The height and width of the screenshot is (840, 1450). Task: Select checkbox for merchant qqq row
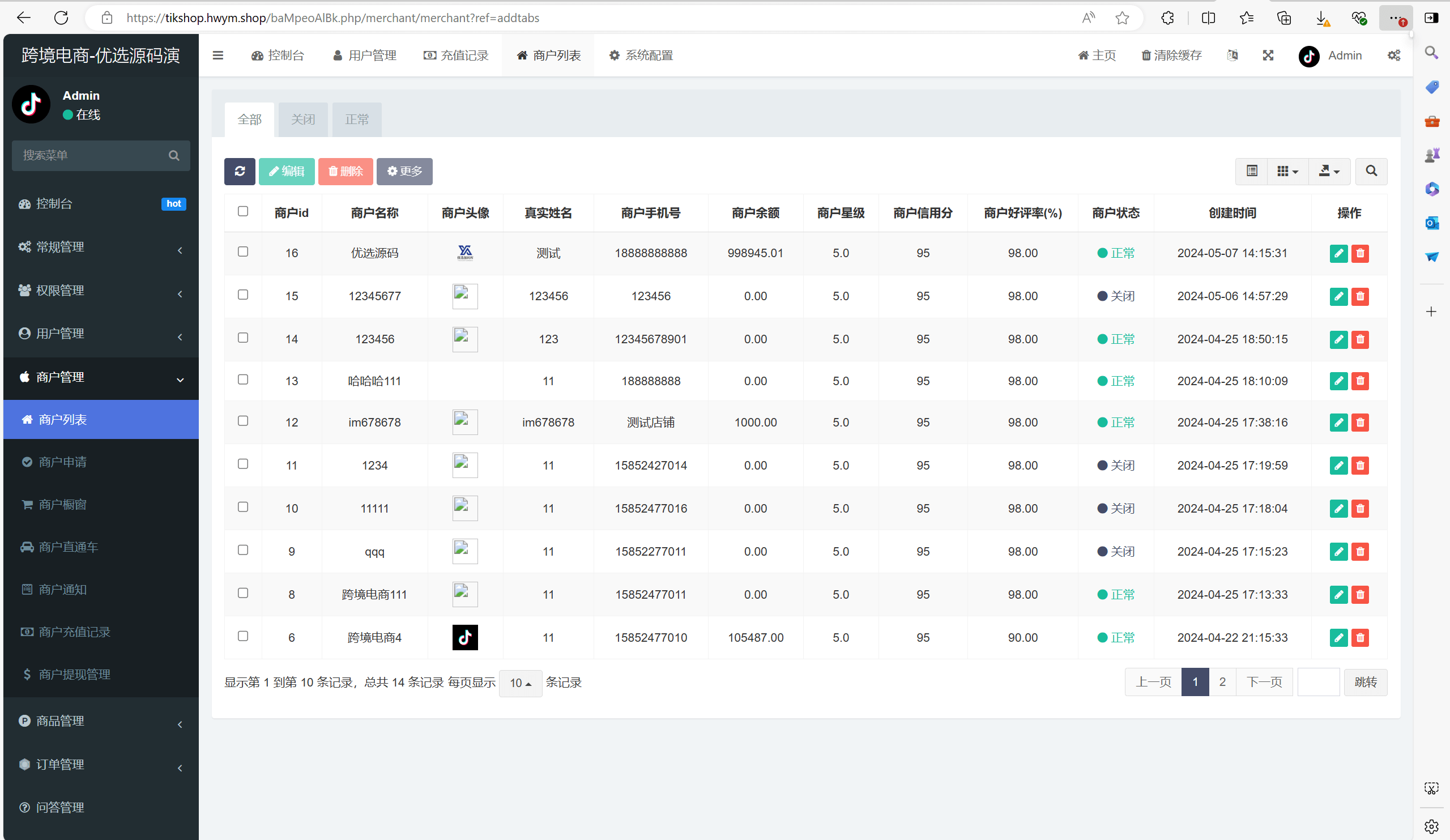[243, 550]
